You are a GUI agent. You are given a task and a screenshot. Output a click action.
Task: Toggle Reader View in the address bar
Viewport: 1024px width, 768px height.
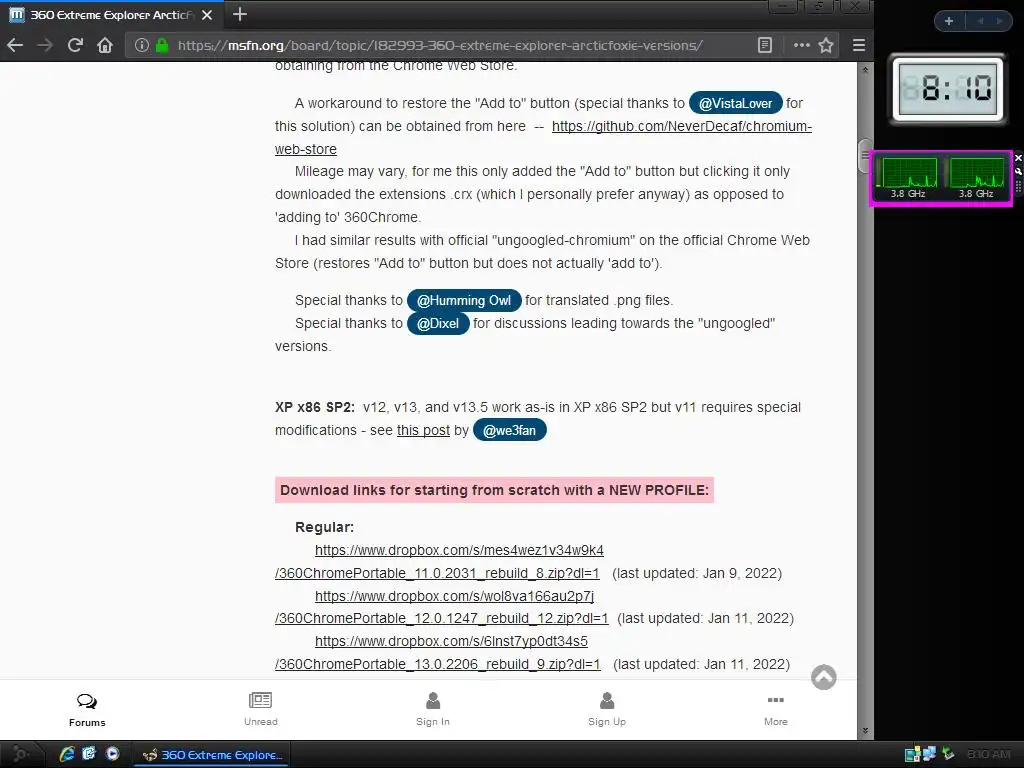click(x=765, y=45)
